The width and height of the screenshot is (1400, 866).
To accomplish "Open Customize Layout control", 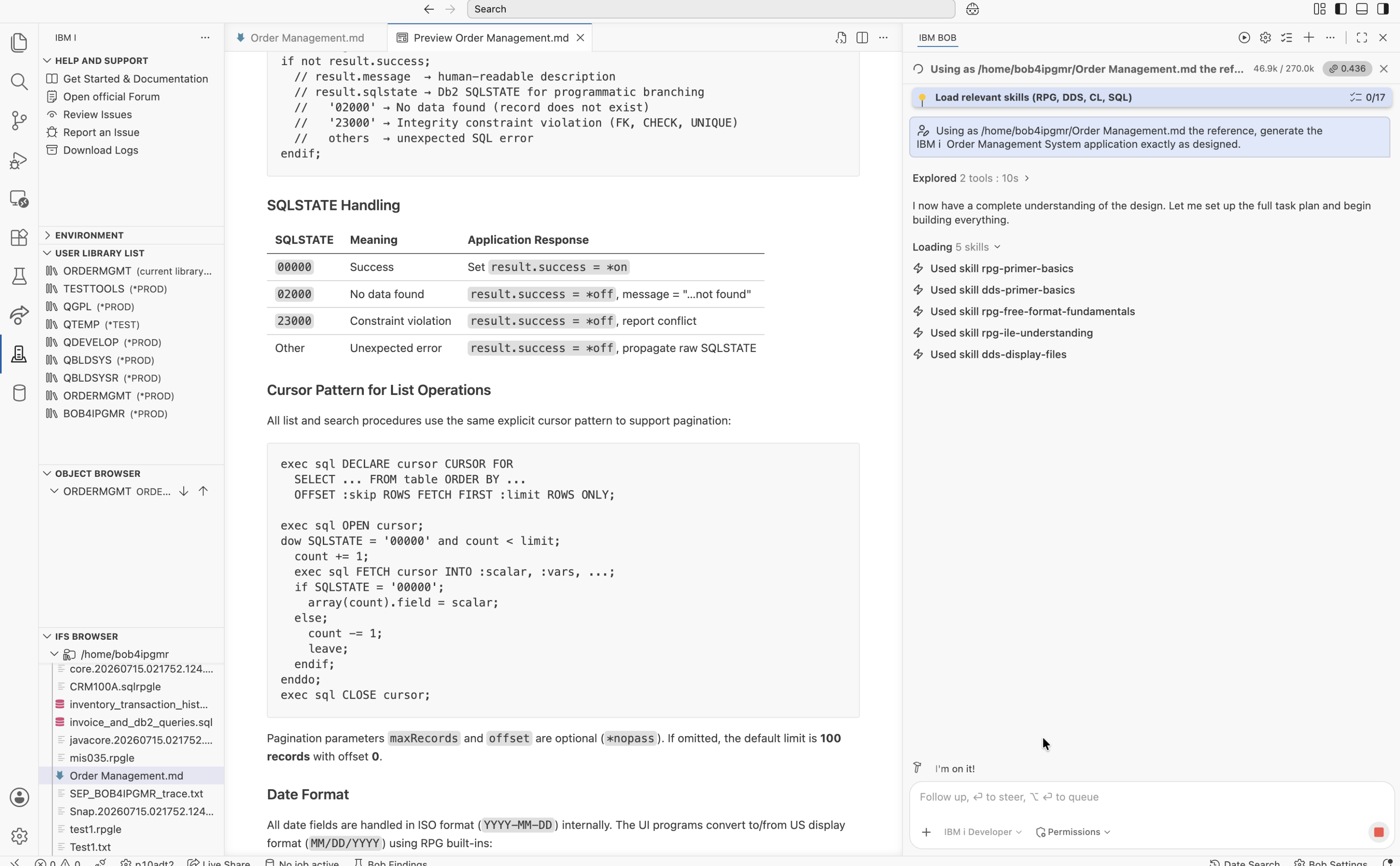I will tap(1319, 9).
